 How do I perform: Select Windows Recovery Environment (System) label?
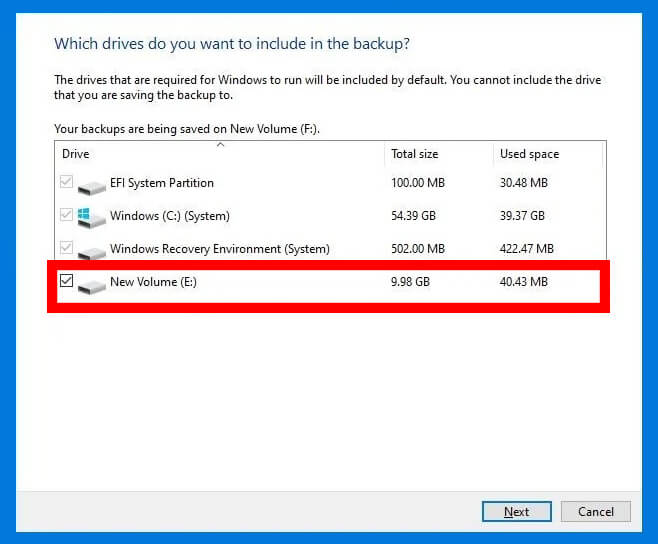click(x=219, y=249)
